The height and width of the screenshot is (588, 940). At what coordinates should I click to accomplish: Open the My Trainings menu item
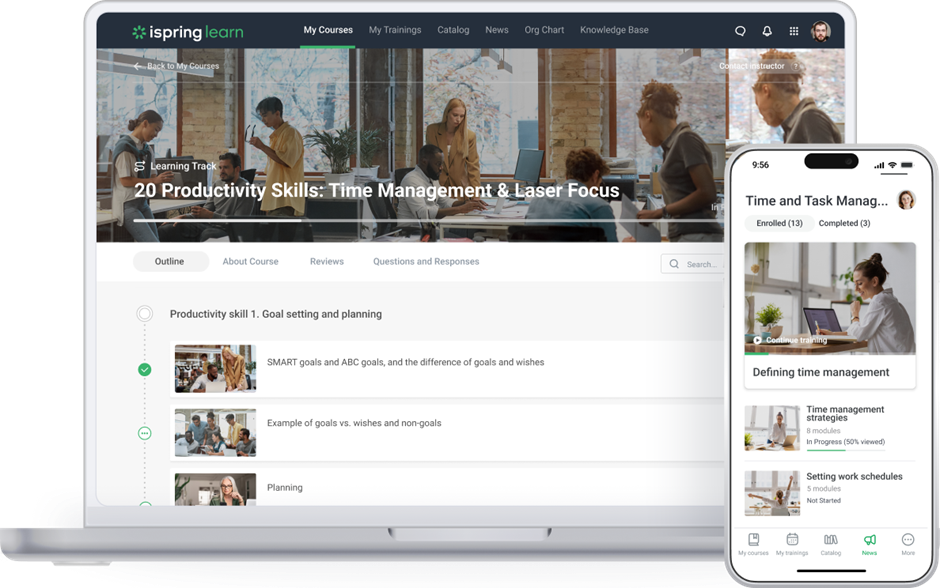395,30
